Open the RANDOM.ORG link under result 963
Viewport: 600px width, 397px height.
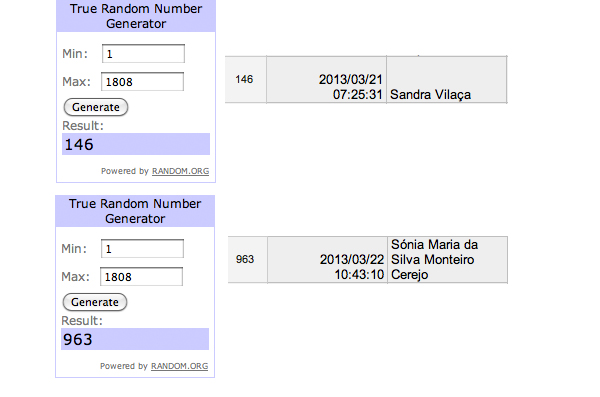179,366
